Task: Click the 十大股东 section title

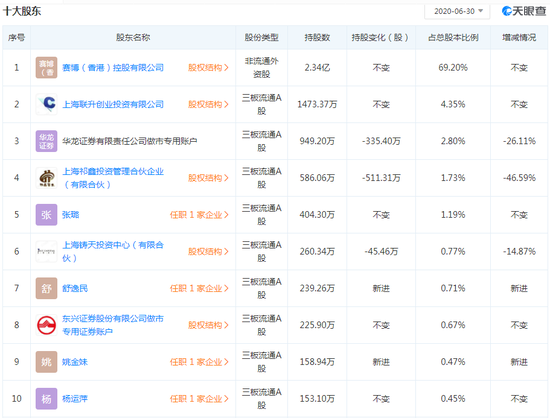Action: (22, 11)
